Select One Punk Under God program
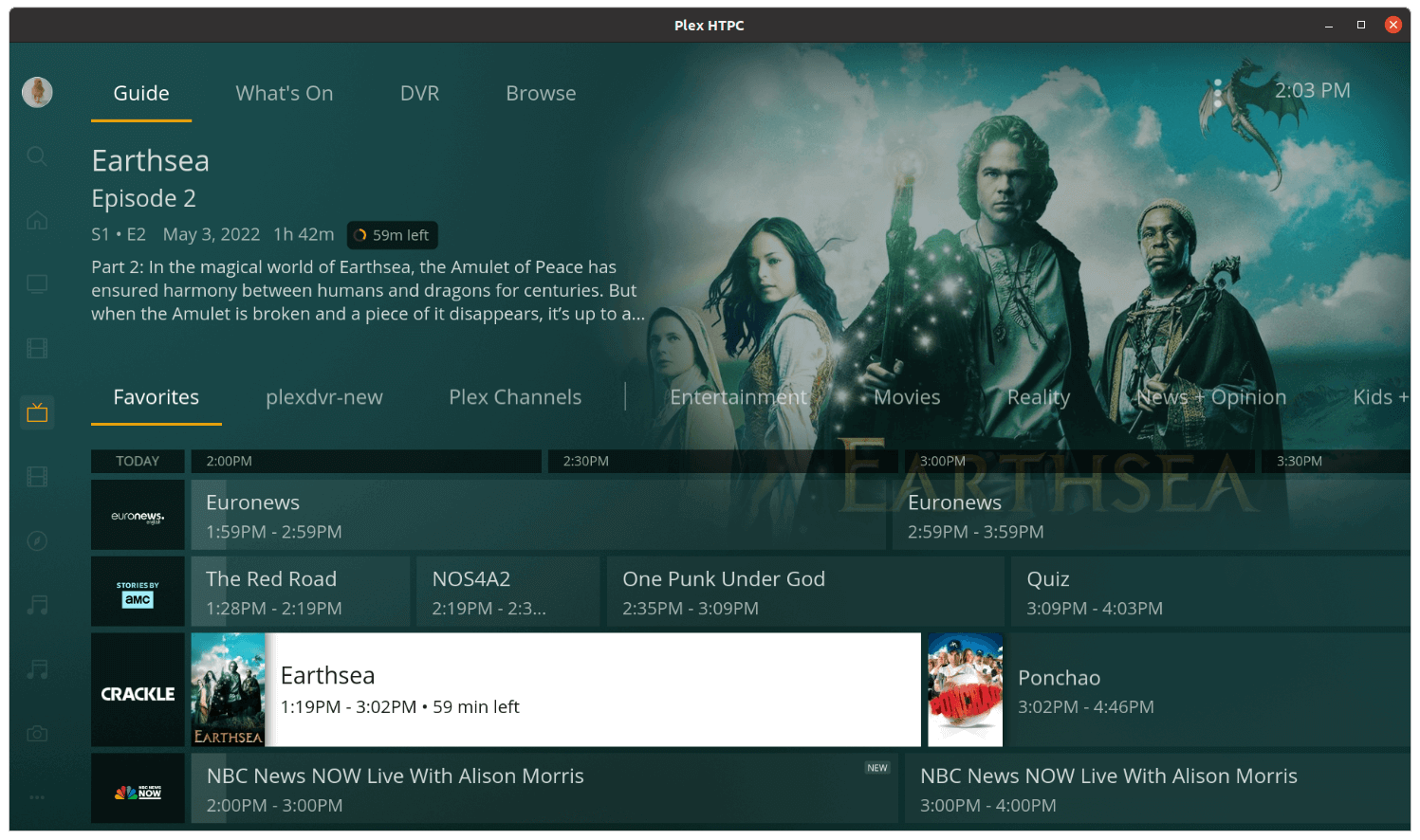The image size is (1420, 840). [x=805, y=592]
